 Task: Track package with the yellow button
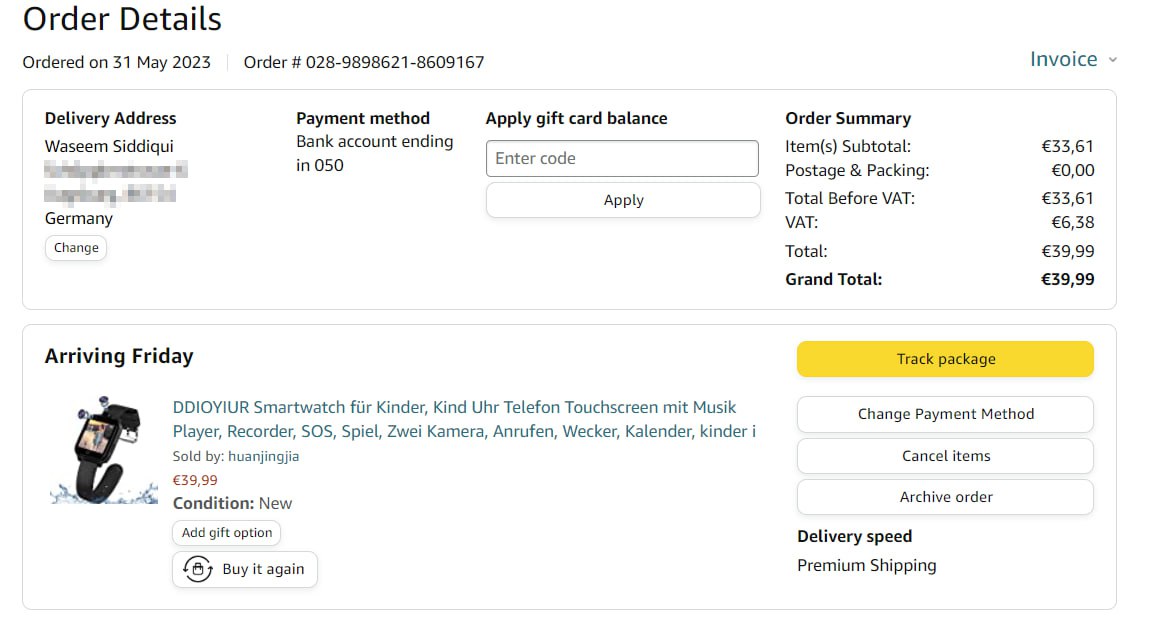point(945,359)
